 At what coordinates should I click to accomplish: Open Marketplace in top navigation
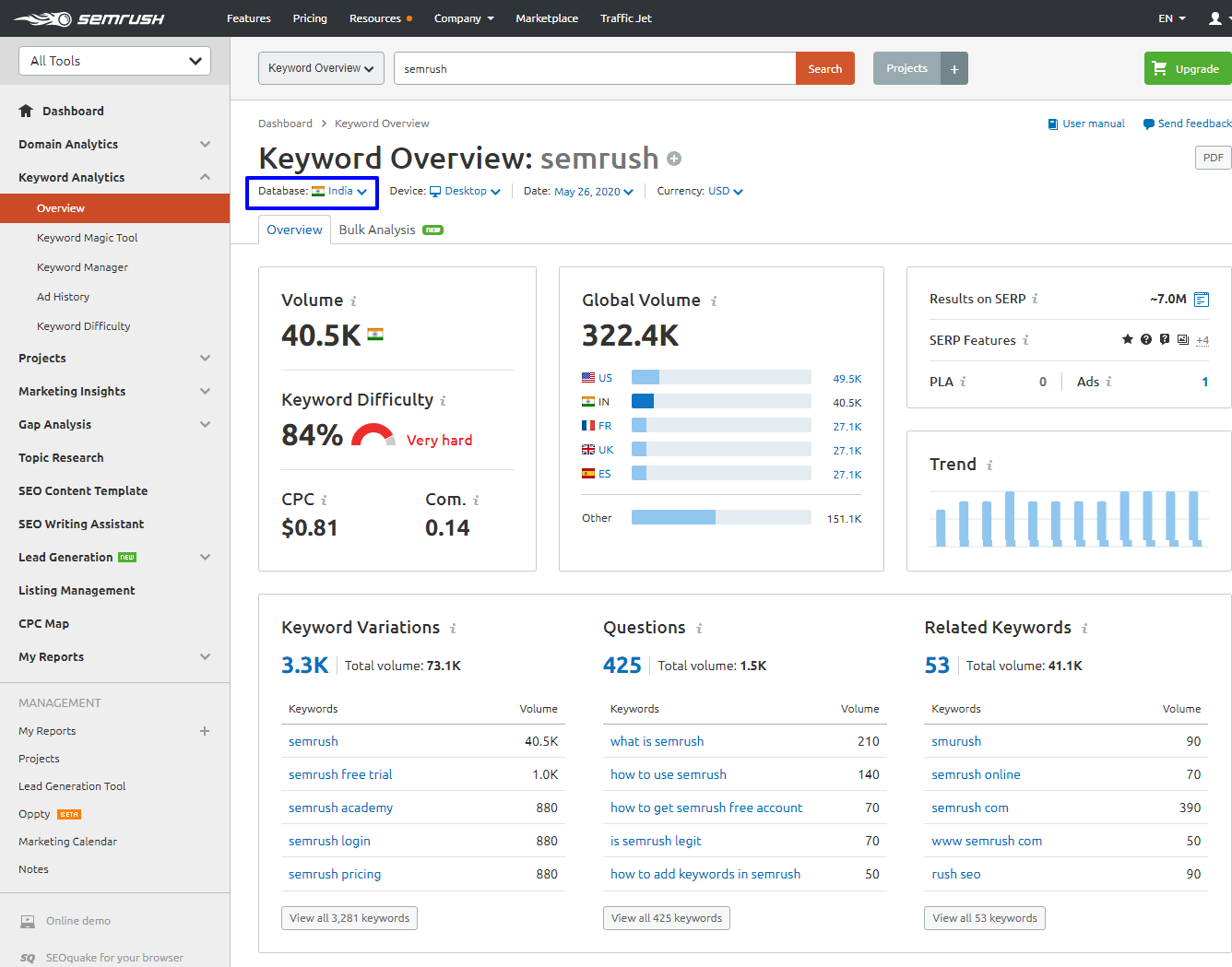(x=547, y=18)
